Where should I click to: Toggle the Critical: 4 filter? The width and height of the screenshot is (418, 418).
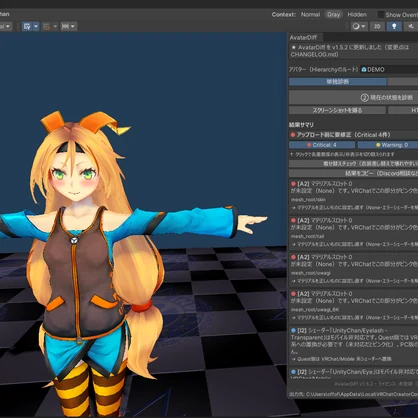pyautogui.click(x=322, y=145)
